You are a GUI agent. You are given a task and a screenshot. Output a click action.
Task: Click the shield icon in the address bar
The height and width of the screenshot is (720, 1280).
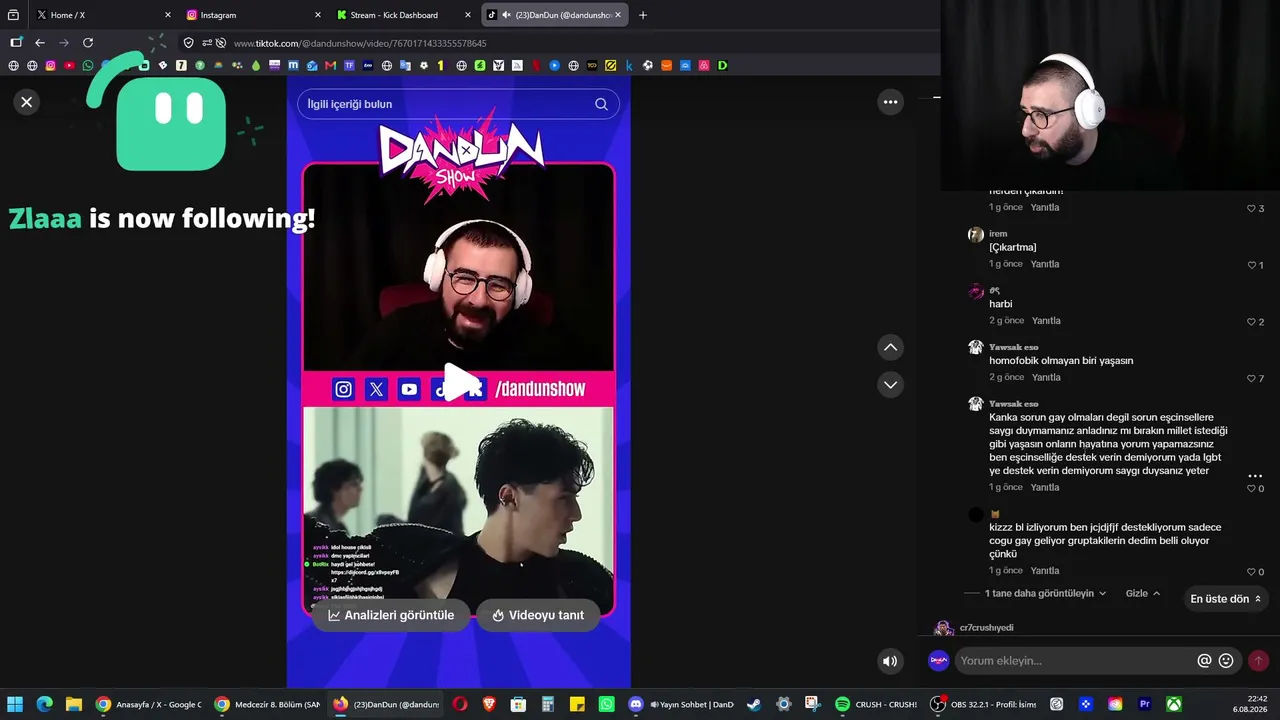pyautogui.click(x=188, y=43)
